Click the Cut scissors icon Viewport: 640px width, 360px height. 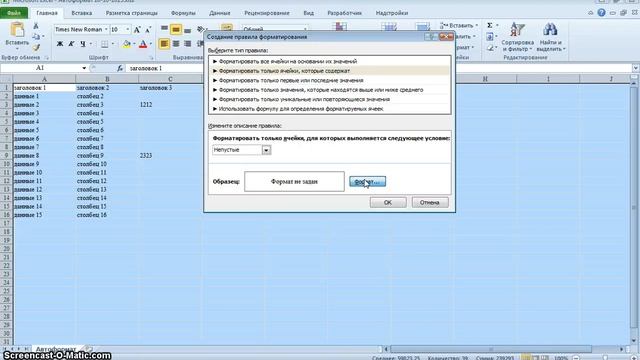tap(36, 26)
